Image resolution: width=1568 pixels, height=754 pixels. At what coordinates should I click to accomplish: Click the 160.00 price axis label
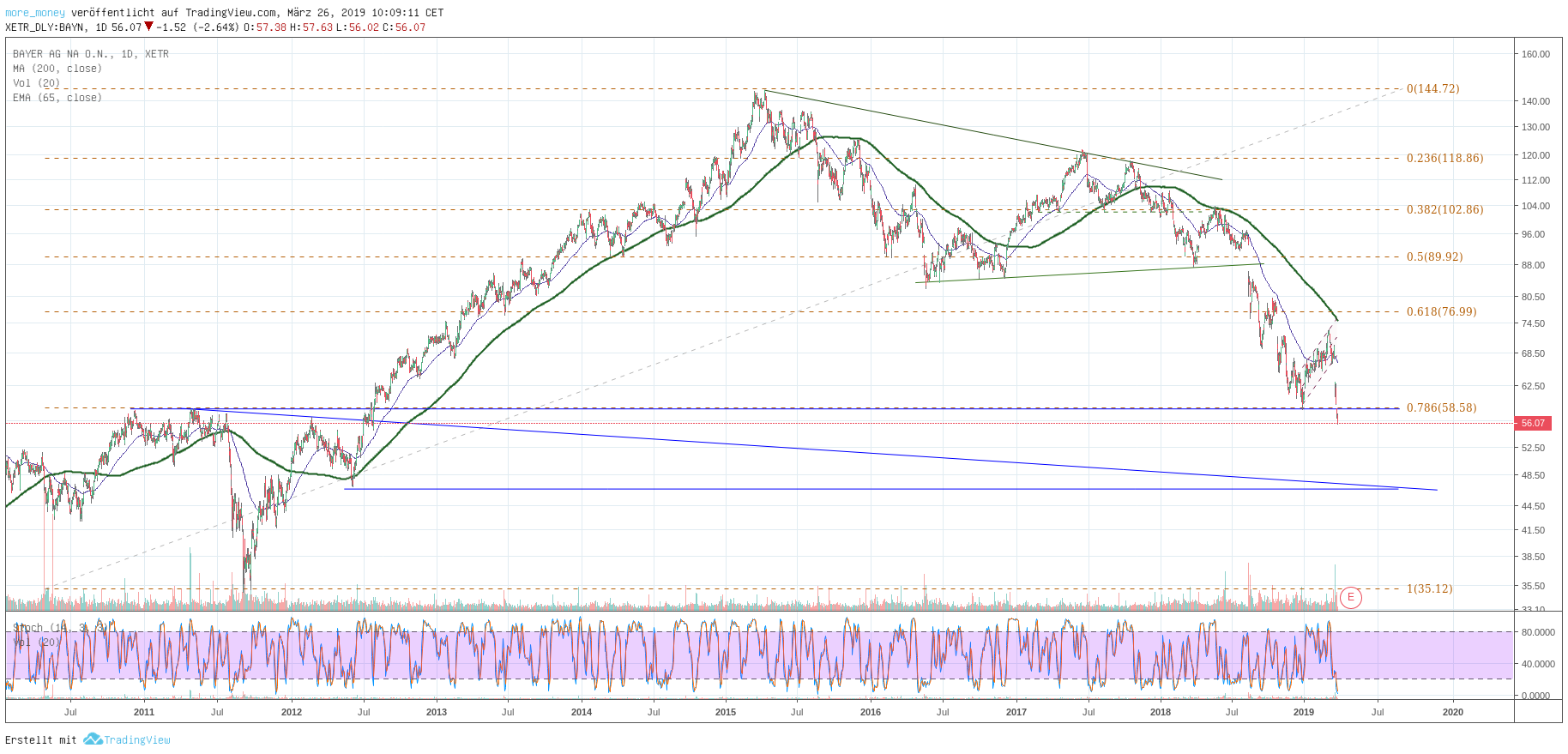(1535, 54)
